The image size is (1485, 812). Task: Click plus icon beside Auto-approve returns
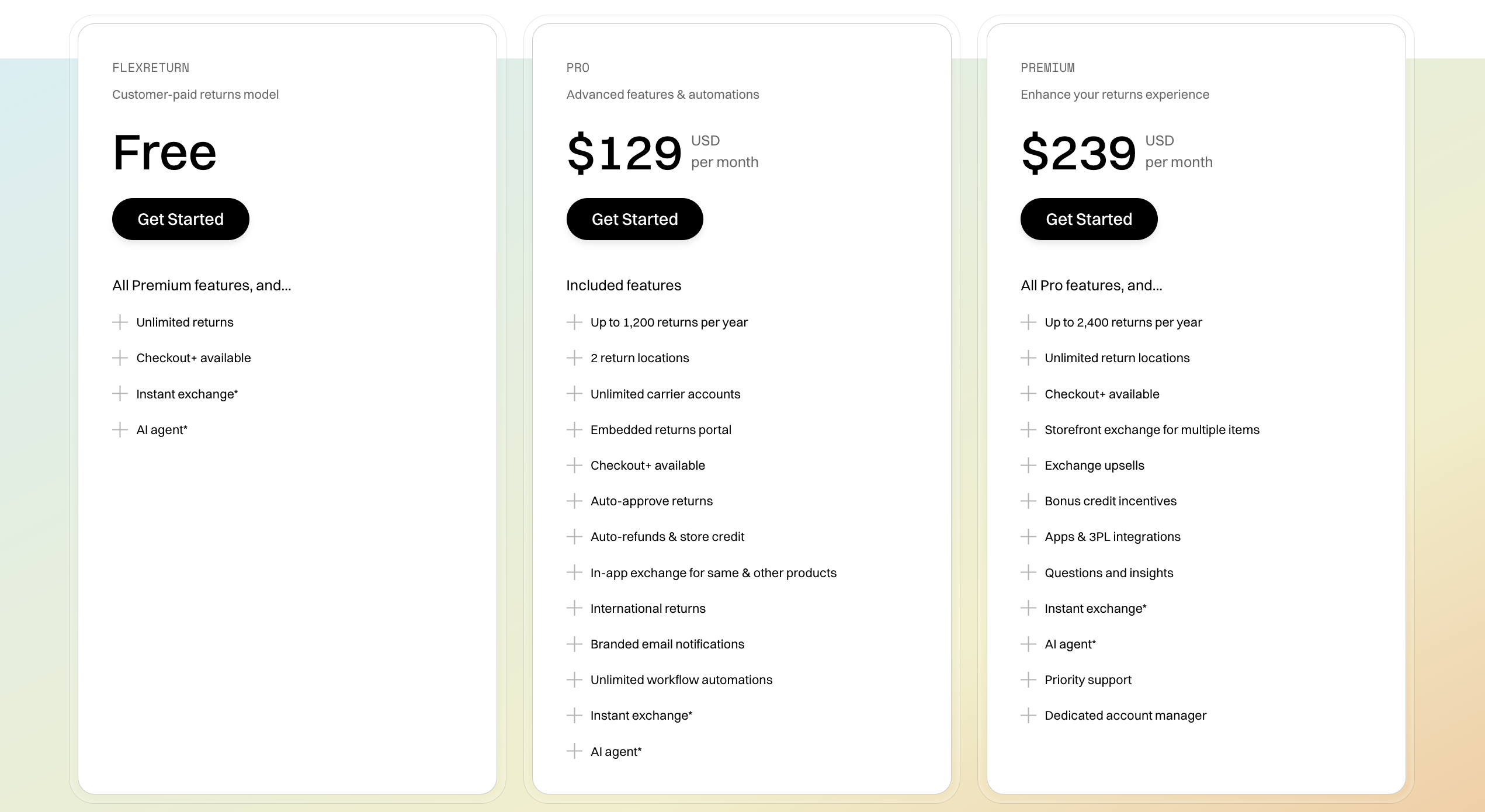point(574,501)
